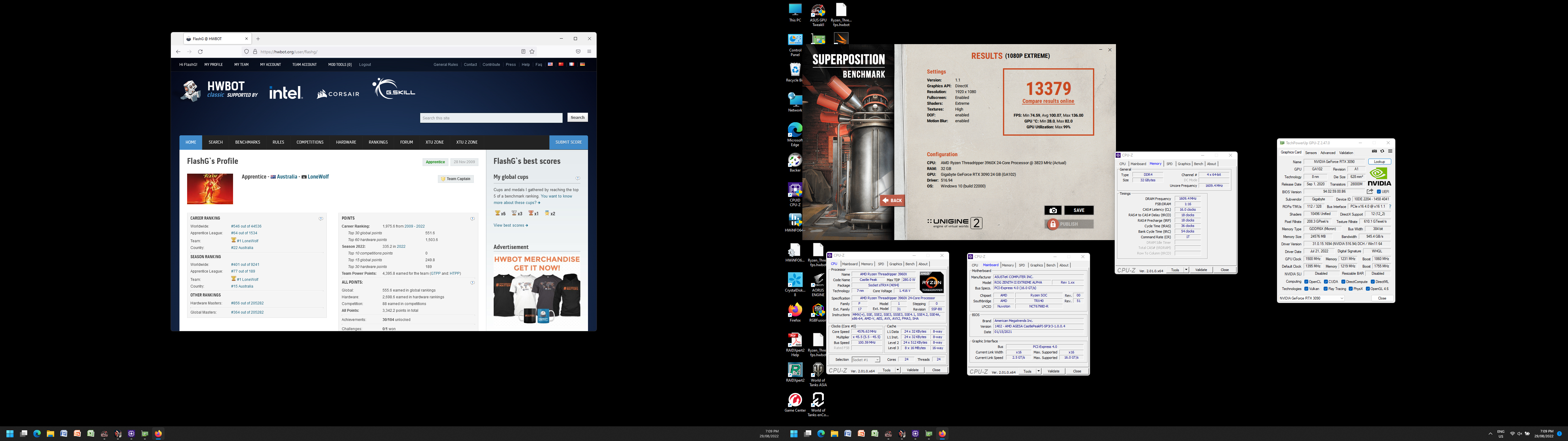Open World of Tanks ASIA desktop icon

[x=818, y=375]
